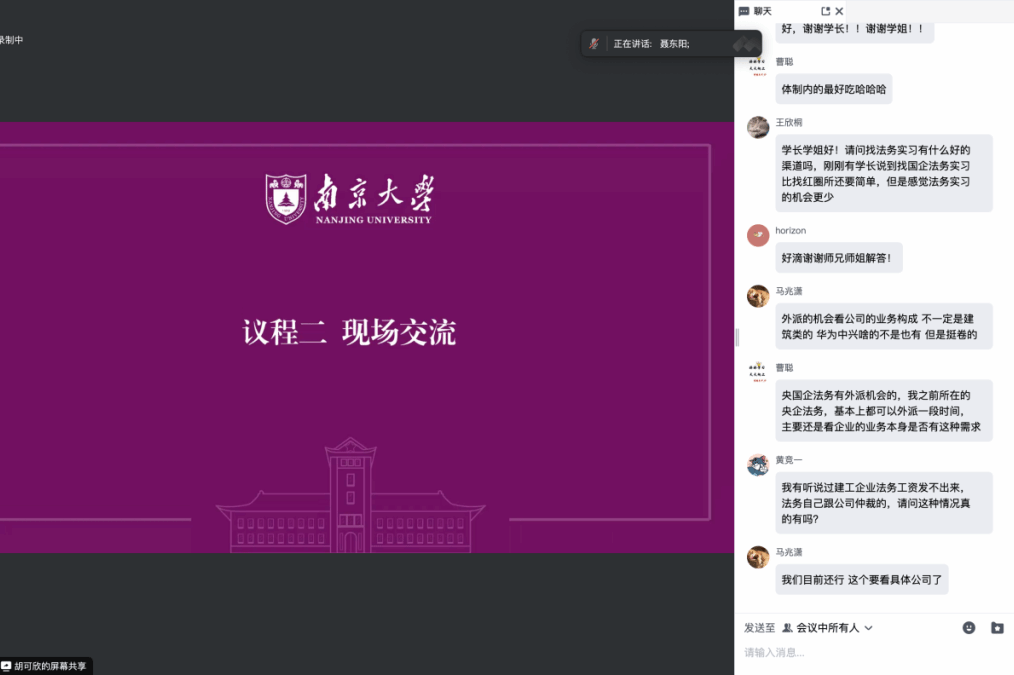Click the 请输入消息 message input field
1014x675 pixels.
tap(870, 653)
